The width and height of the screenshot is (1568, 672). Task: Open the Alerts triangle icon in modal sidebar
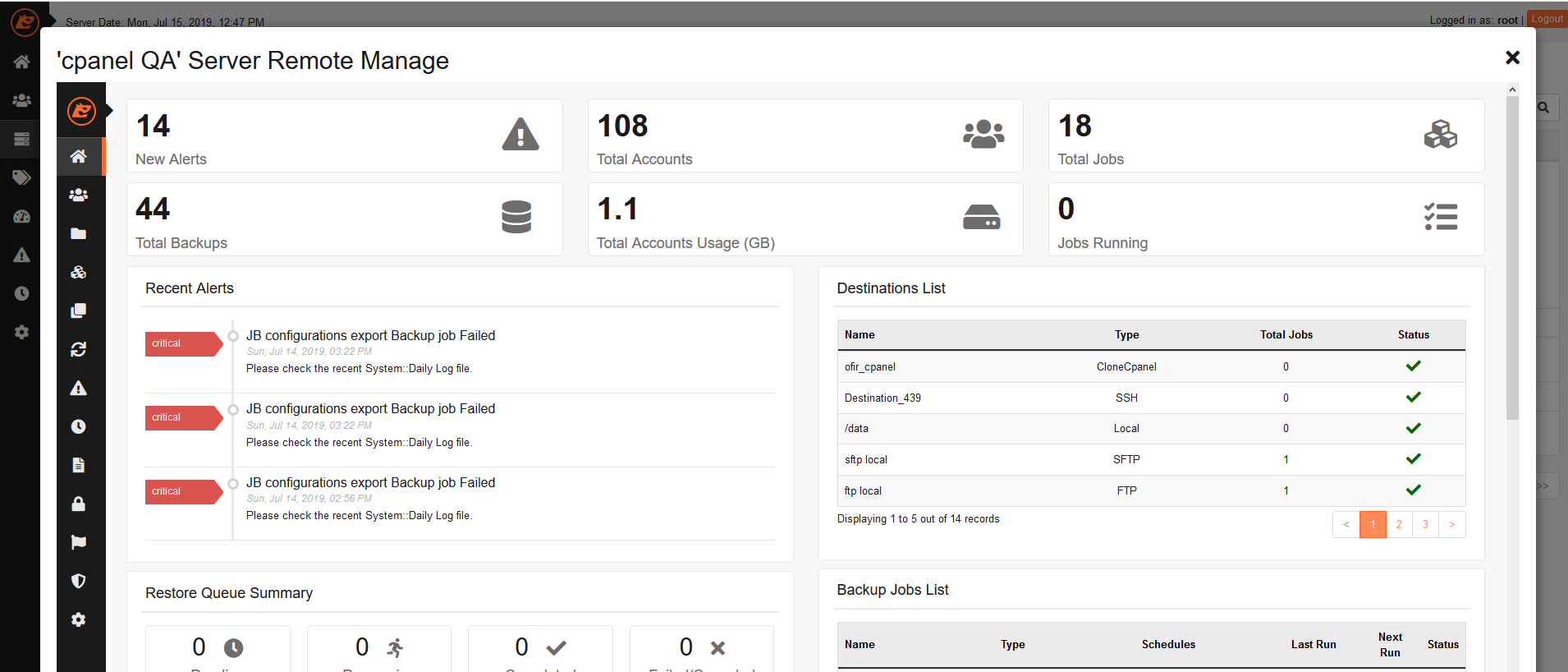point(79,388)
